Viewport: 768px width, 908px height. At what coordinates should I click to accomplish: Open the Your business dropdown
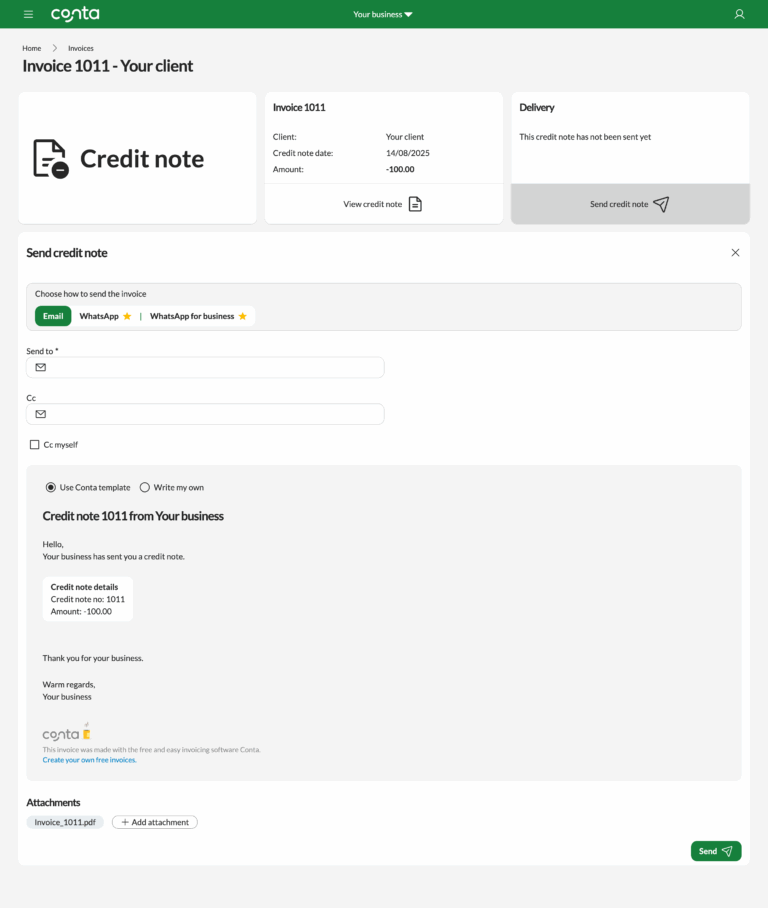(382, 14)
